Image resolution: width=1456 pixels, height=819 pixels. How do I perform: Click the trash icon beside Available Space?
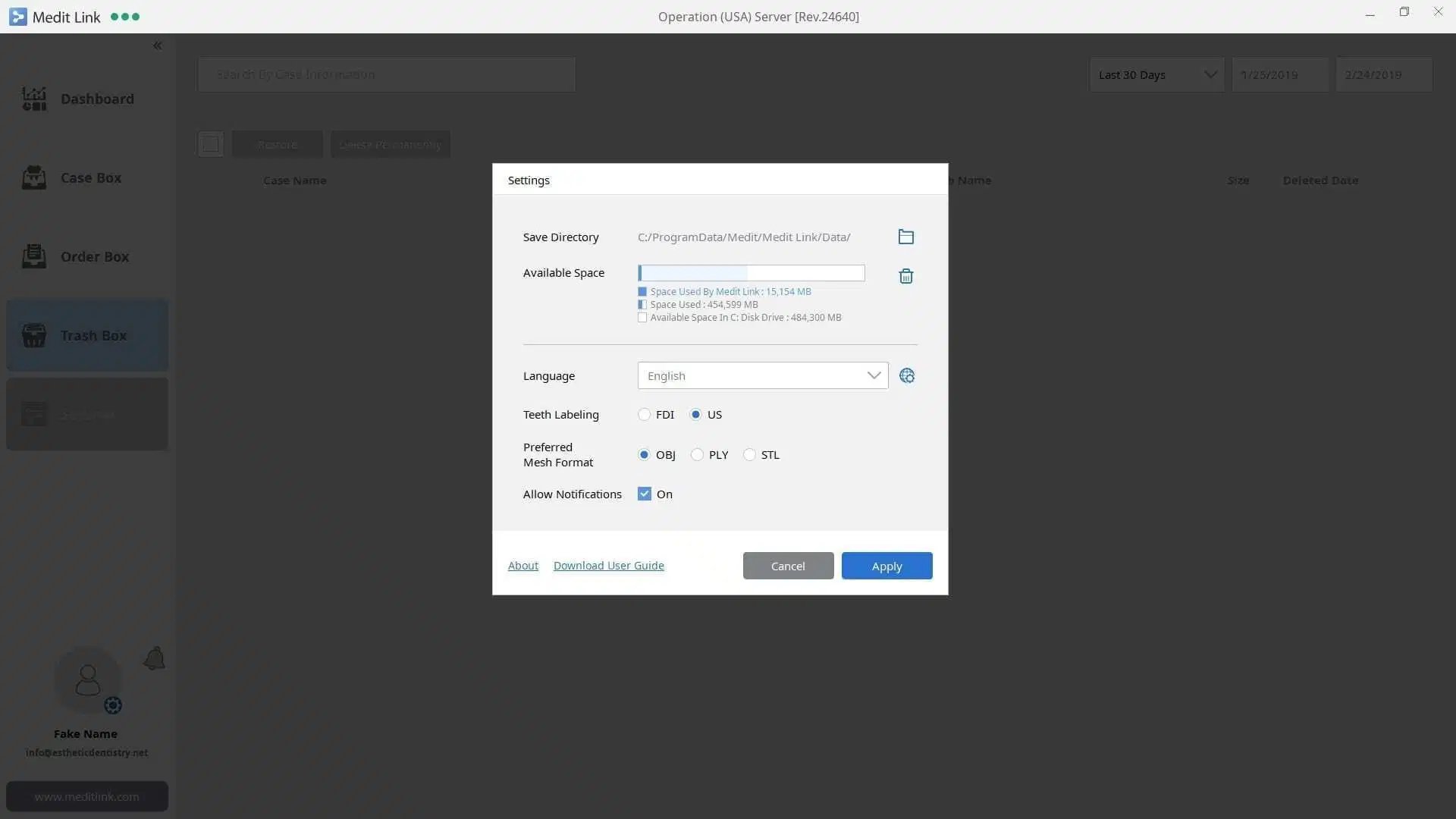click(905, 276)
